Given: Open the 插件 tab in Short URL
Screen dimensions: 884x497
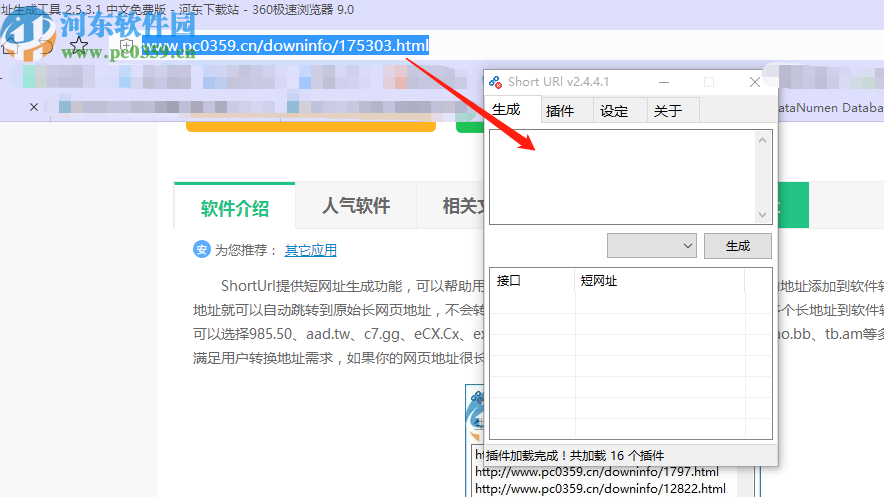Looking at the screenshot, I should [566, 110].
